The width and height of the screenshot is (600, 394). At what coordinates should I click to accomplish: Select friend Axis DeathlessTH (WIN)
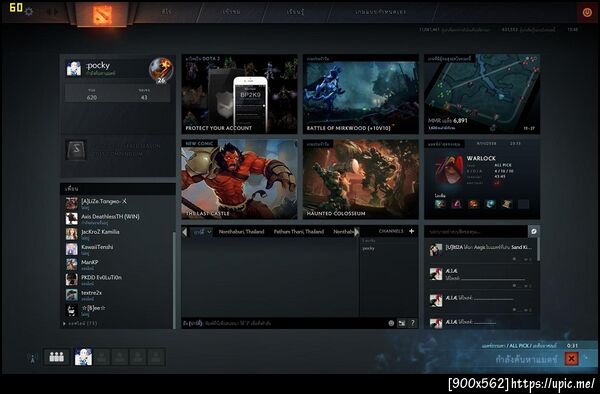tap(118, 219)
